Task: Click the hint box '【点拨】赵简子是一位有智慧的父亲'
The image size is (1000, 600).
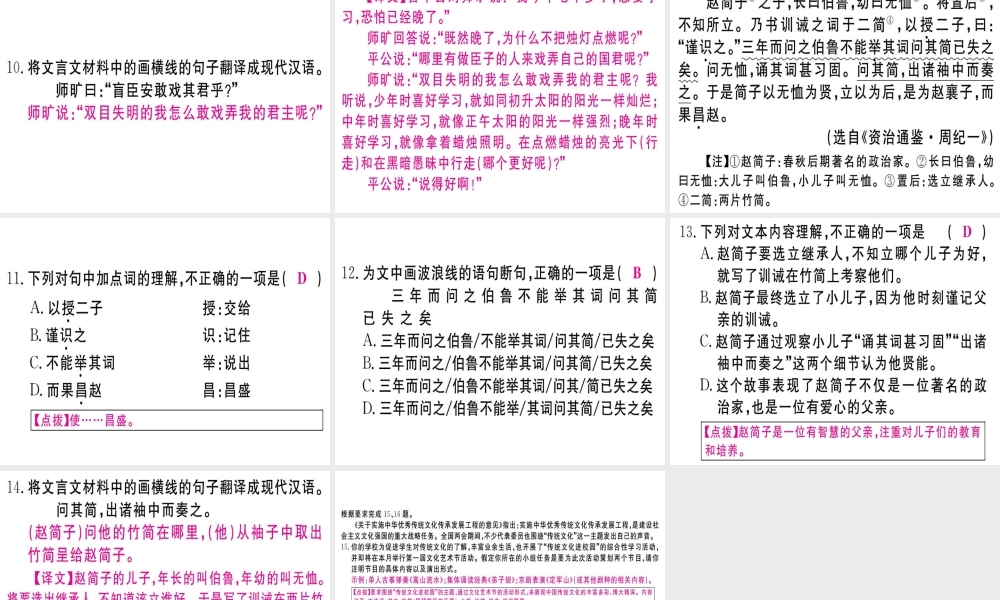Action: [x=842, y=441]
